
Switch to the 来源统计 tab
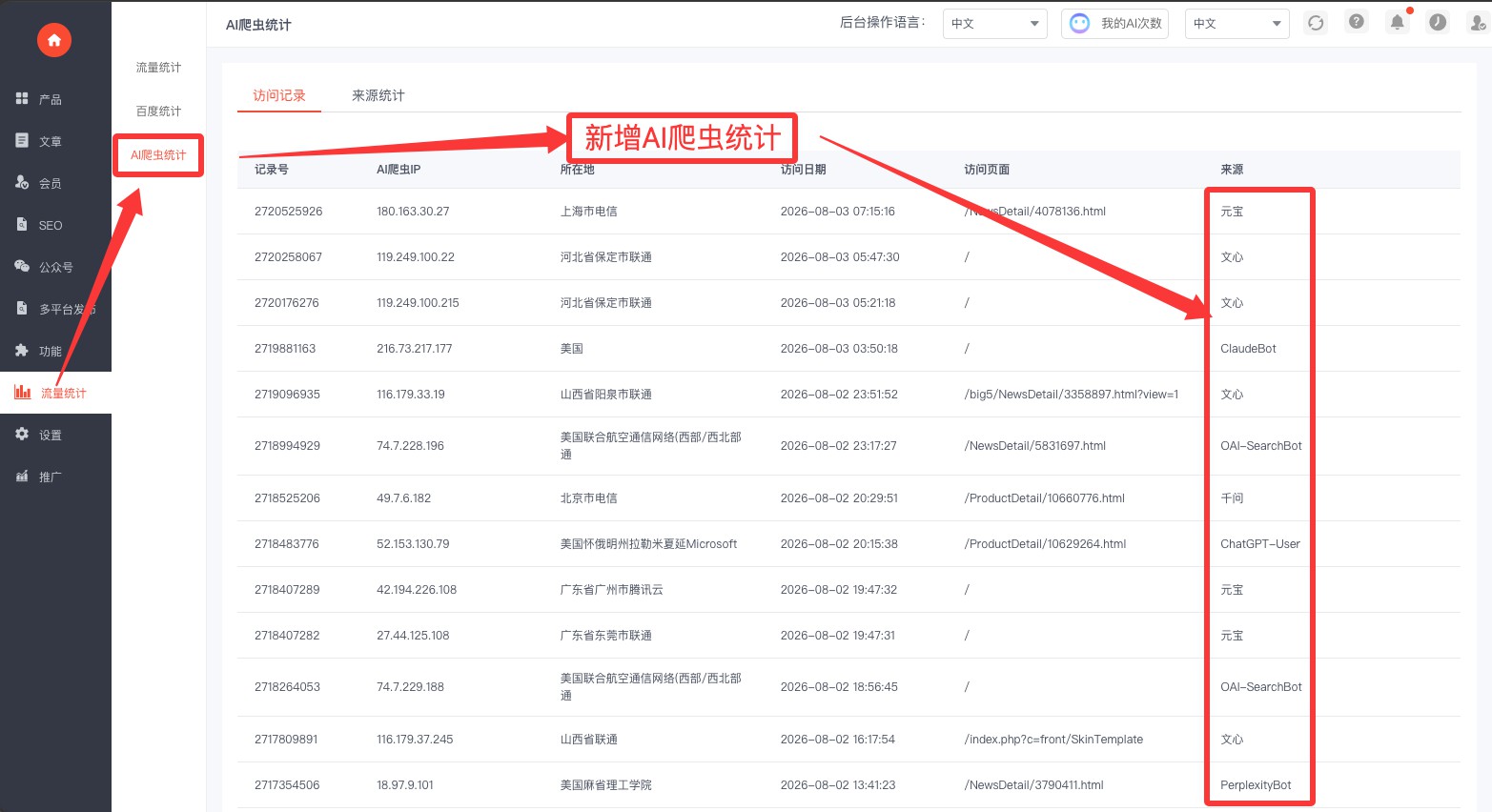click(378, 95)
